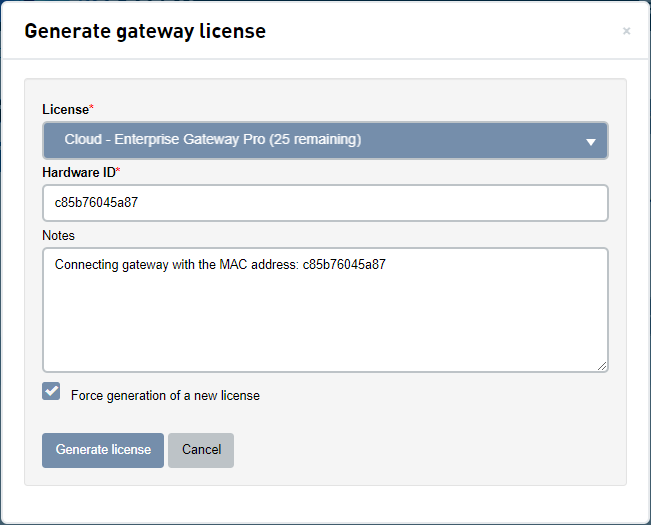The image size is (651, 525).
Task: Click the 'Generate gateway license' dialog title
Action: coord(145,32)
